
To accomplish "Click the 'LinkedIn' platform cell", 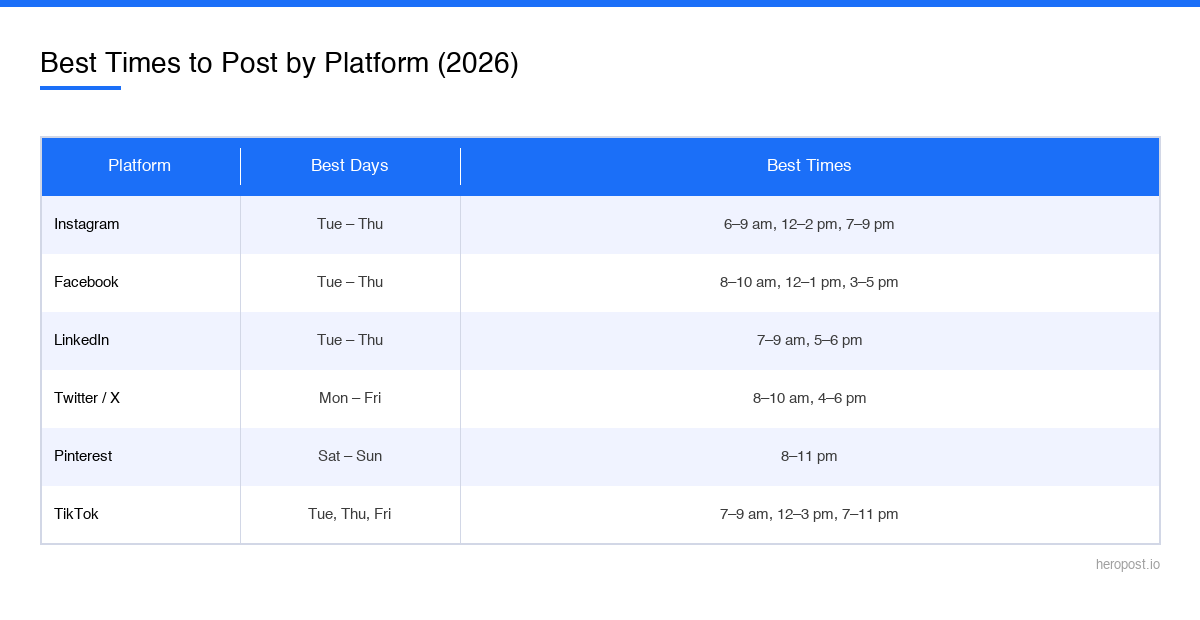I will click(x=140, y=341).
